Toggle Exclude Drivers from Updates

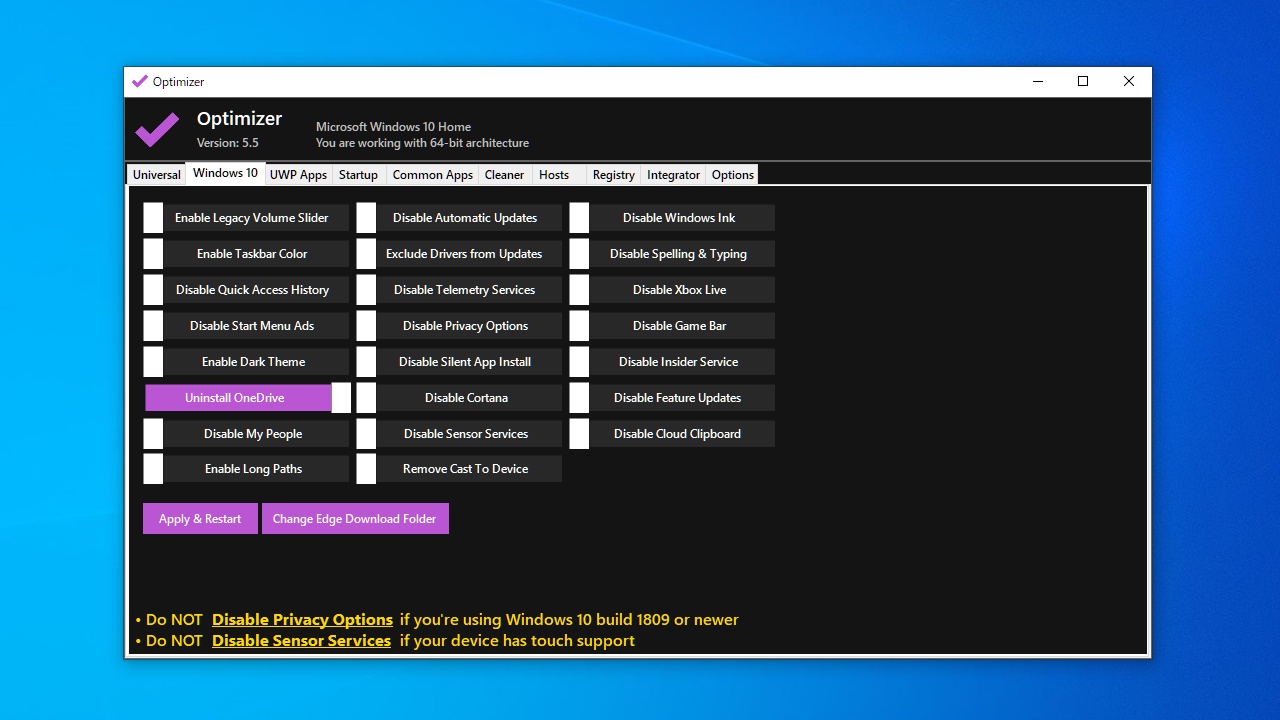[459, 254]
